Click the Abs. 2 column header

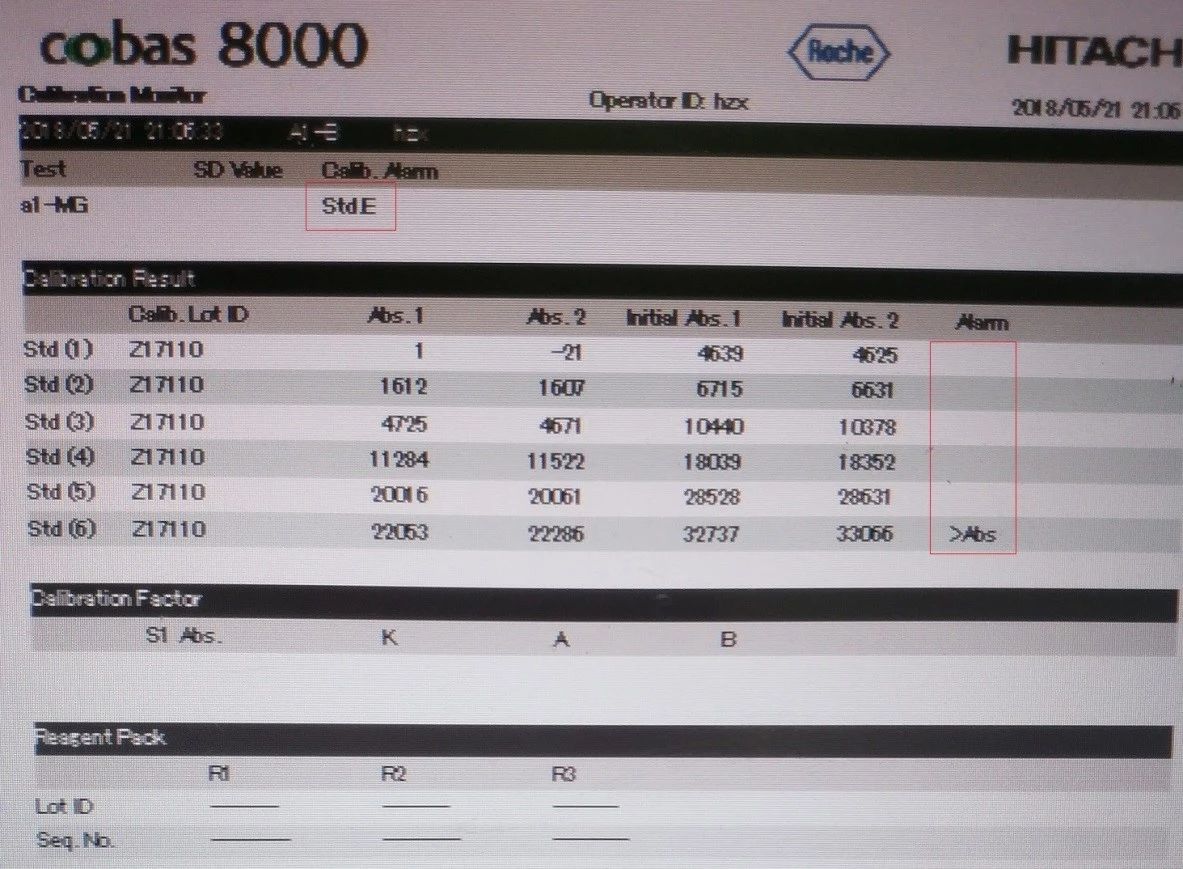[x=556, y=317]
